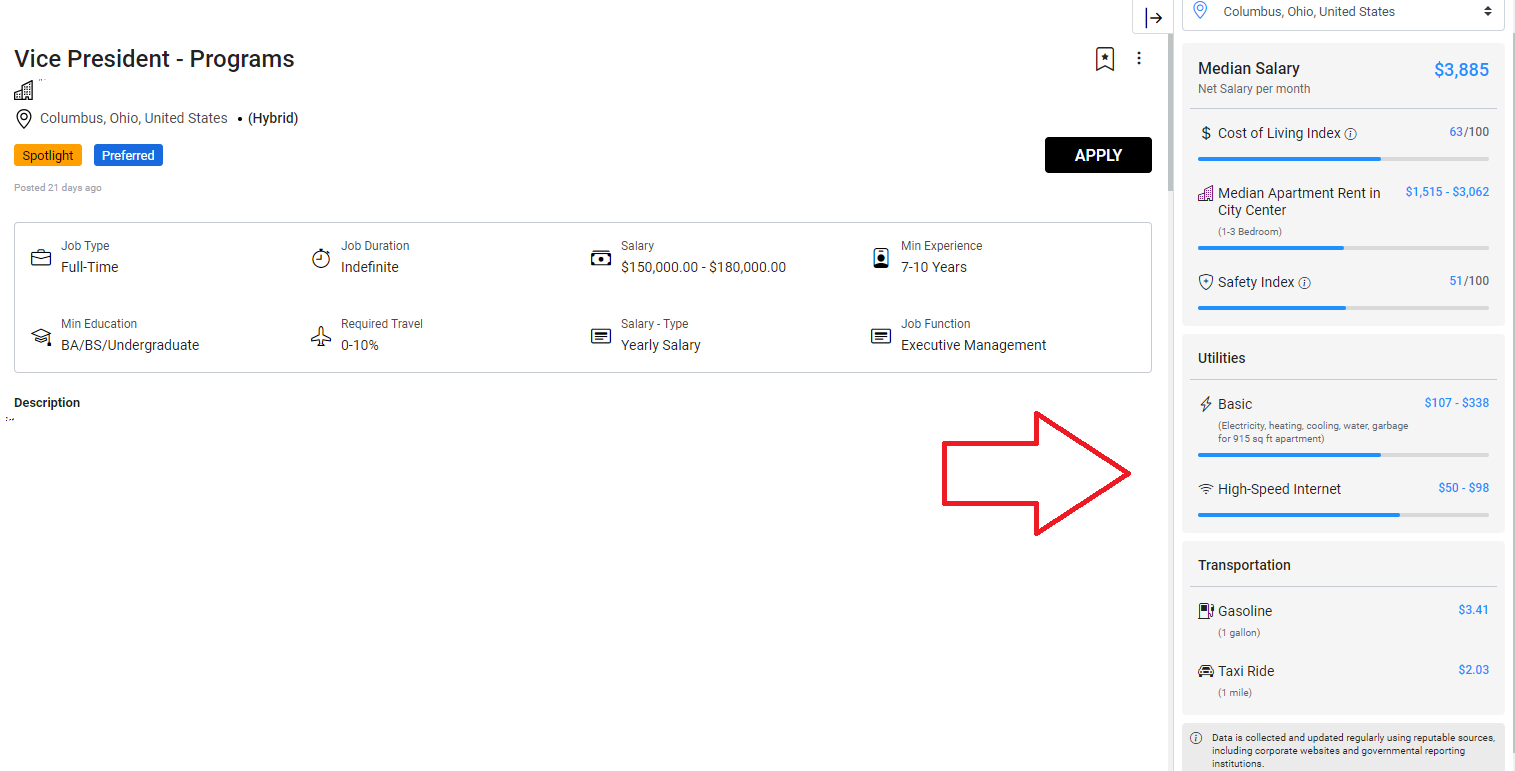Screen dimensions: 1515x771
Task: Click the Spotlight badge
Action: 48,155
